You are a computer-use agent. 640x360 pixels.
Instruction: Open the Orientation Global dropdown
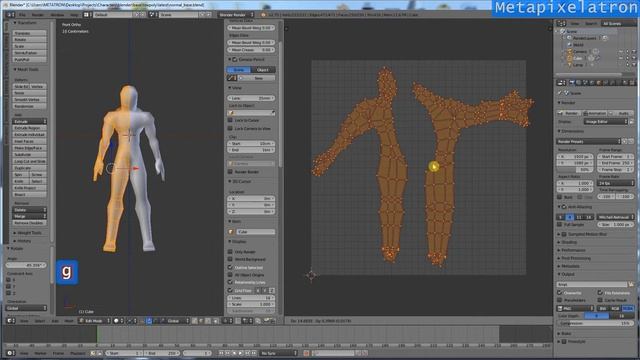26,308
